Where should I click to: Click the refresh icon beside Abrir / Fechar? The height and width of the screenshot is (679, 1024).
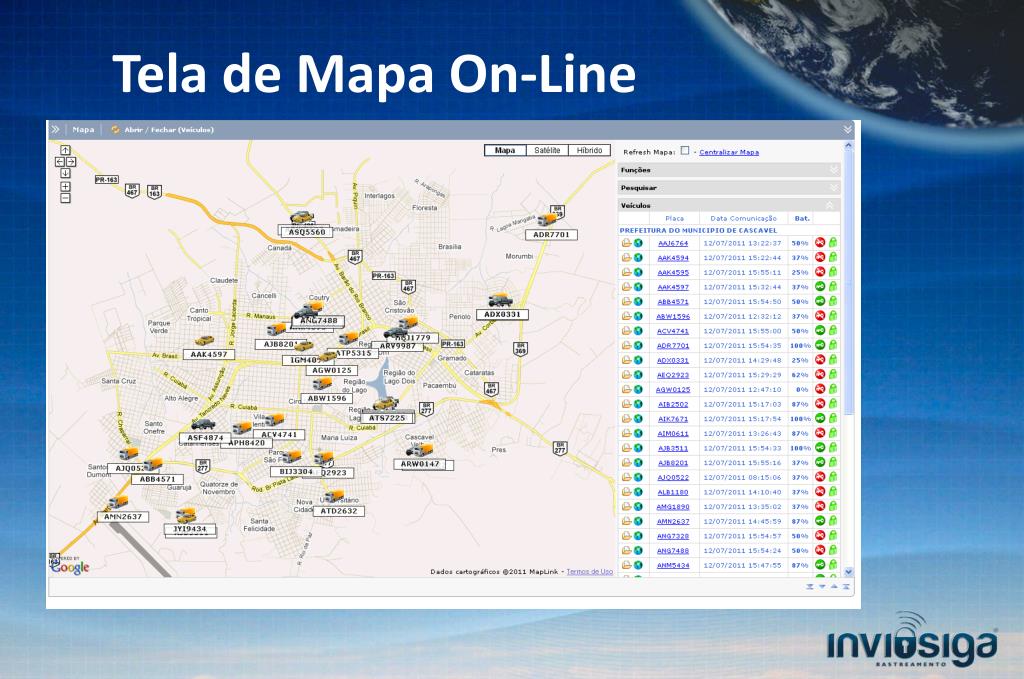(115, 129)
